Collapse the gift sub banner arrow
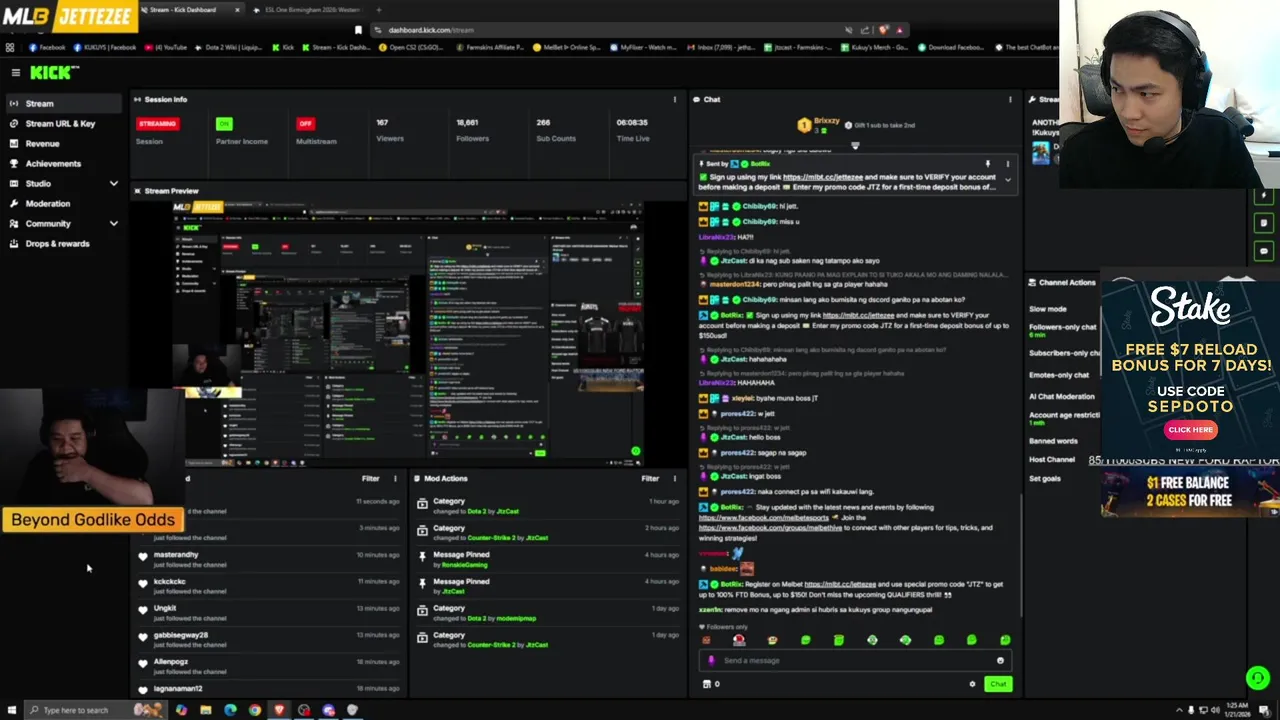Viewport: 1280px width, 720px height. pyautogui.click(x=854, y=145)
